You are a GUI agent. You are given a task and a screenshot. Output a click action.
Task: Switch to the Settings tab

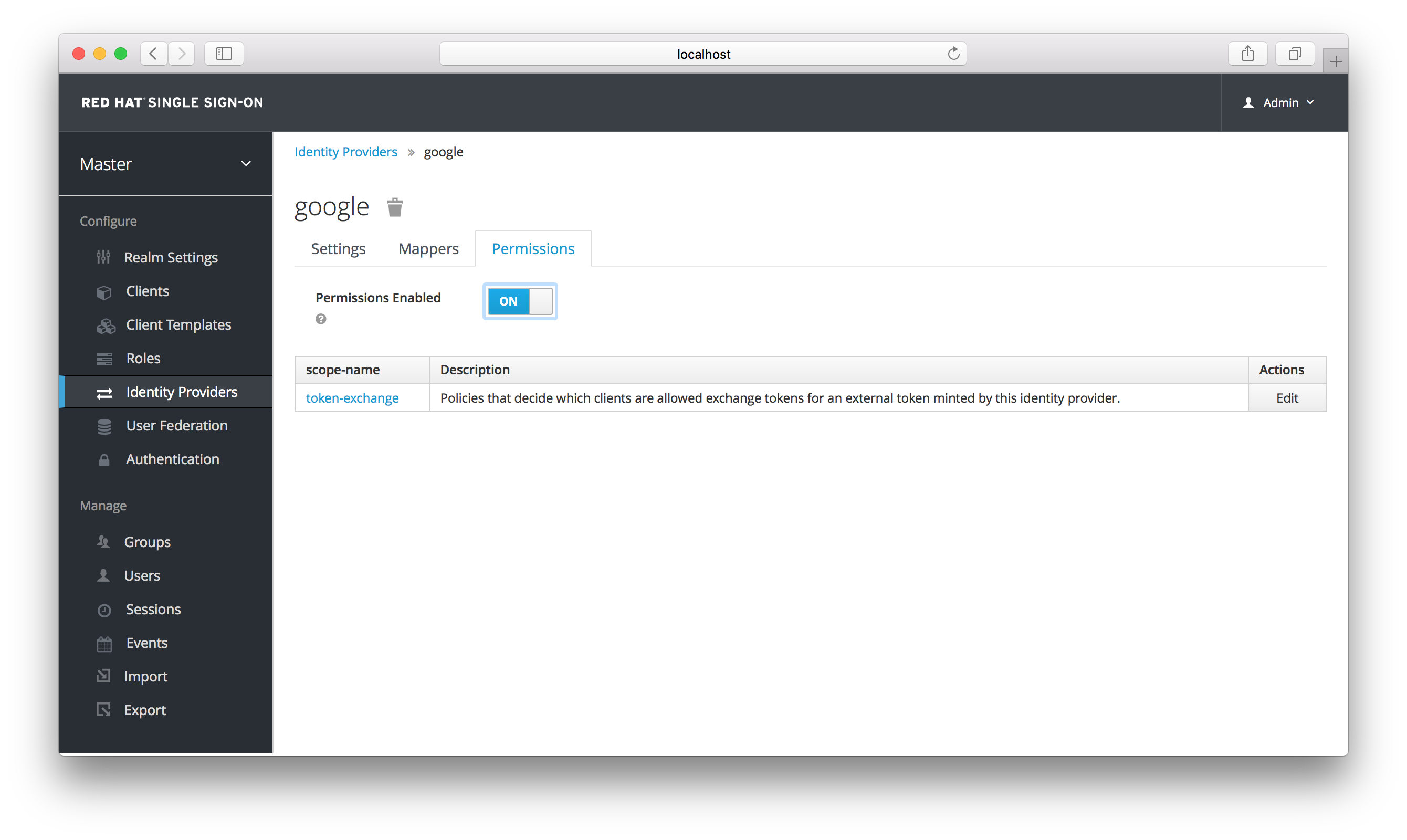[x=337, y=248]
